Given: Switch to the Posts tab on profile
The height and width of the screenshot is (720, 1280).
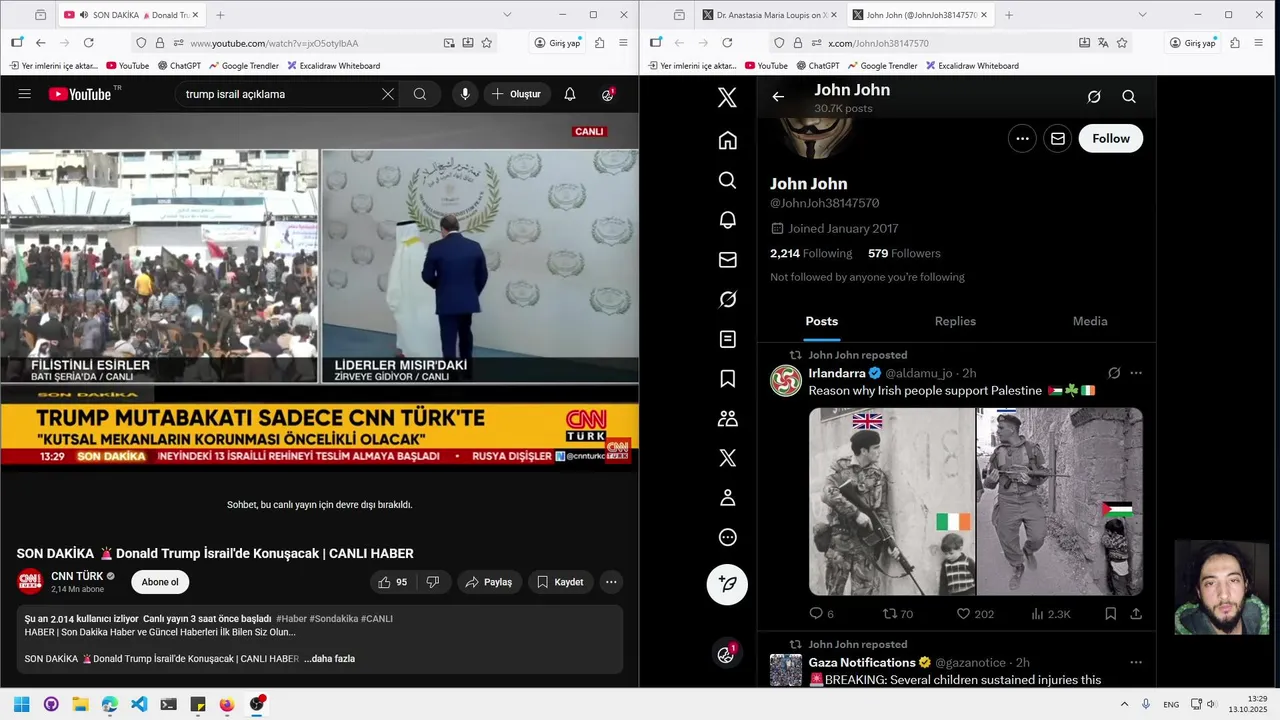Looking at the screenshot, I should pyautogui.click(x=822, y=321).
